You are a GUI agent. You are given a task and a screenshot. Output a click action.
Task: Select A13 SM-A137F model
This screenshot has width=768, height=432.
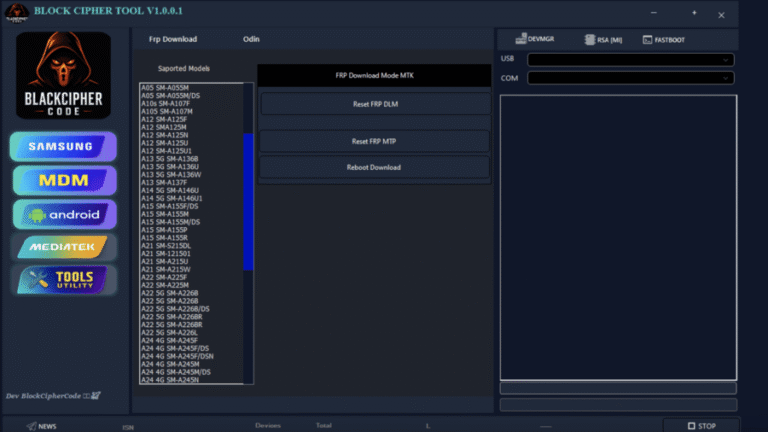(x=164, y=182)
